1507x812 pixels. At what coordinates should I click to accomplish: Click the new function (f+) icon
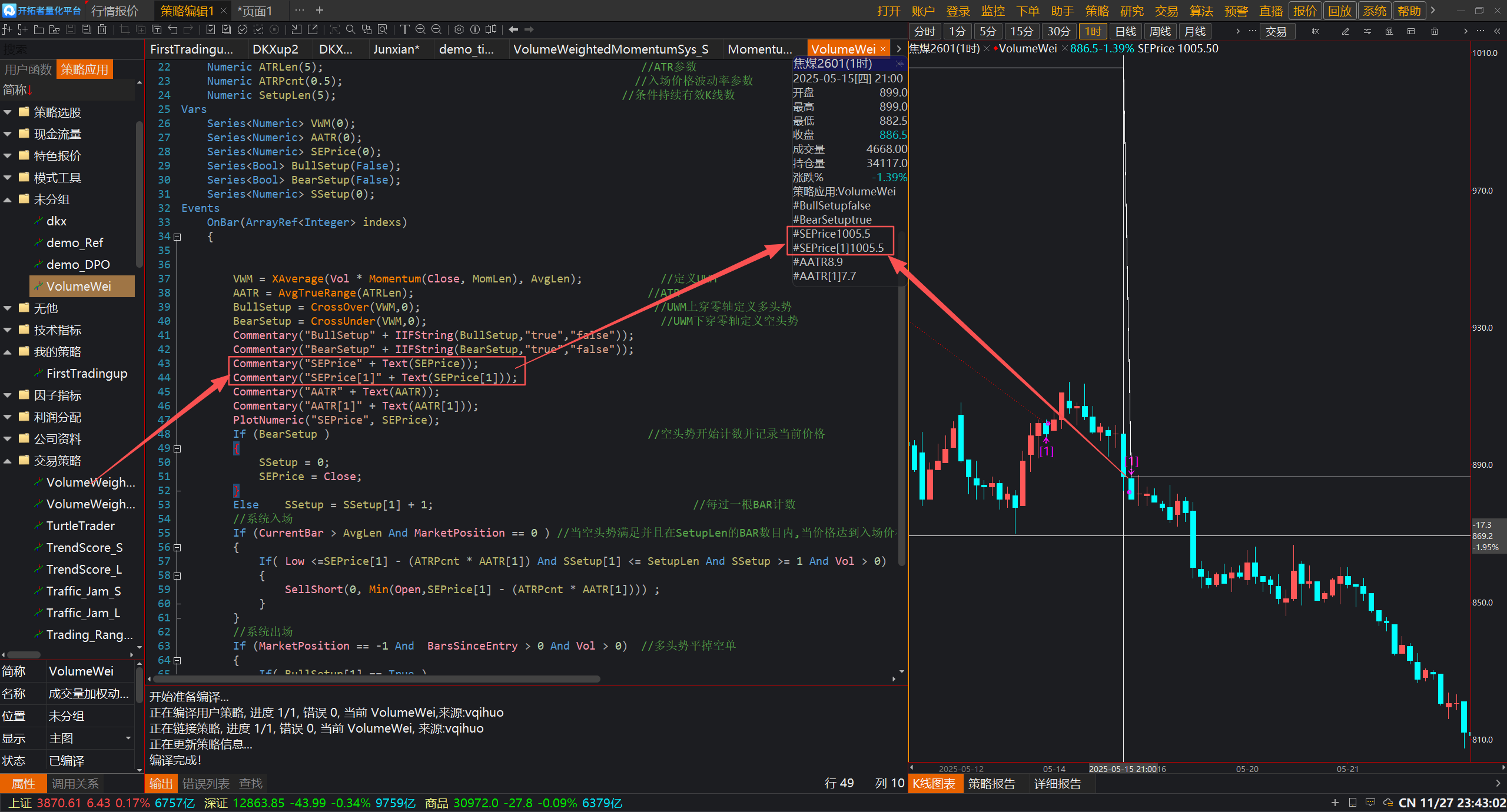pos(7,29)
